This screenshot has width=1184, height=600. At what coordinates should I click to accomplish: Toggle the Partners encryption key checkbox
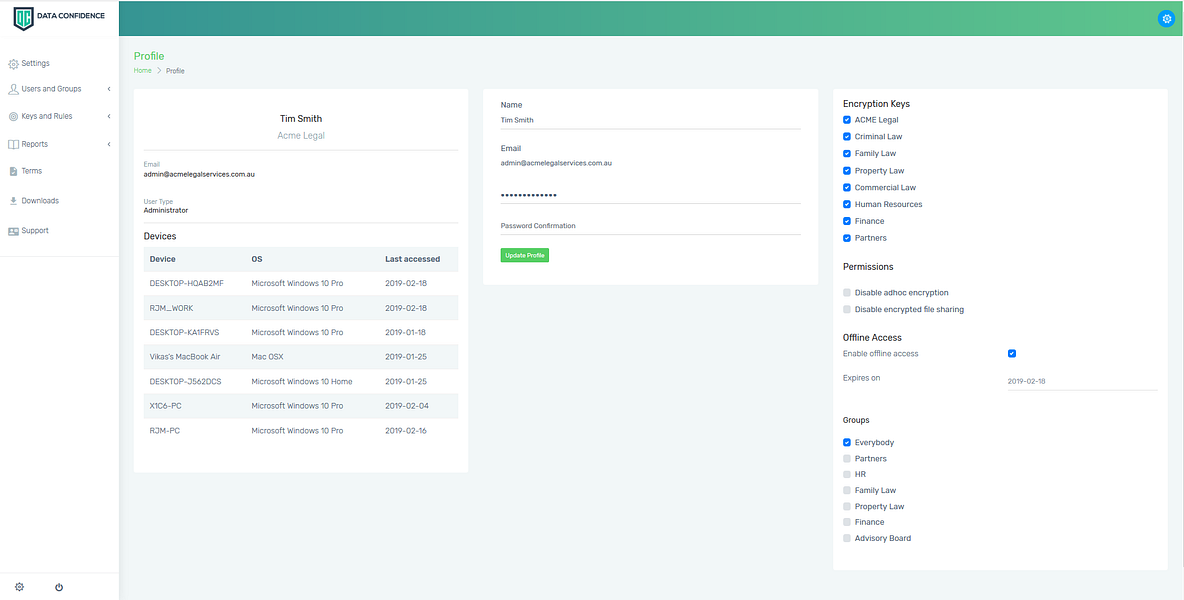(x=846, y=238)
